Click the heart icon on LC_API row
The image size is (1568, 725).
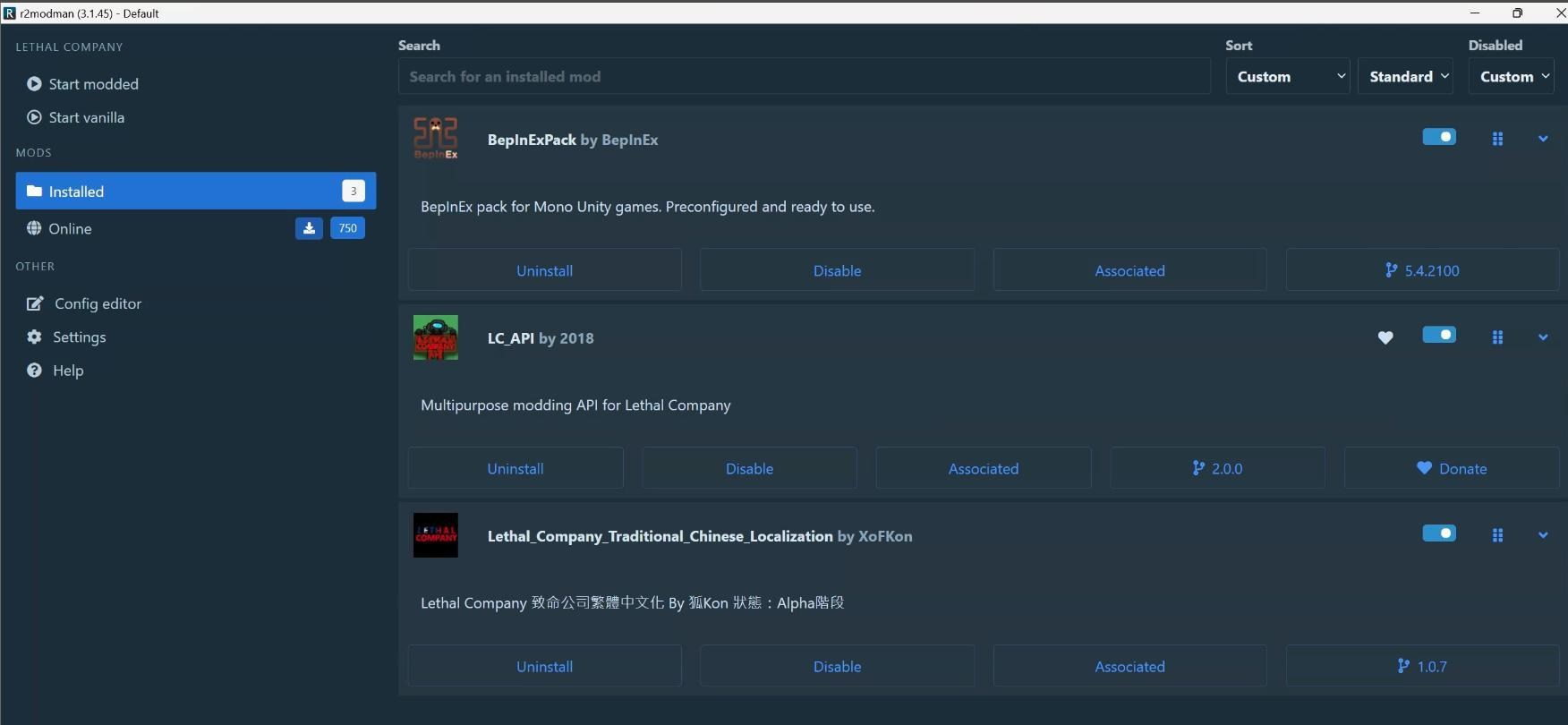click(1385, 337)
